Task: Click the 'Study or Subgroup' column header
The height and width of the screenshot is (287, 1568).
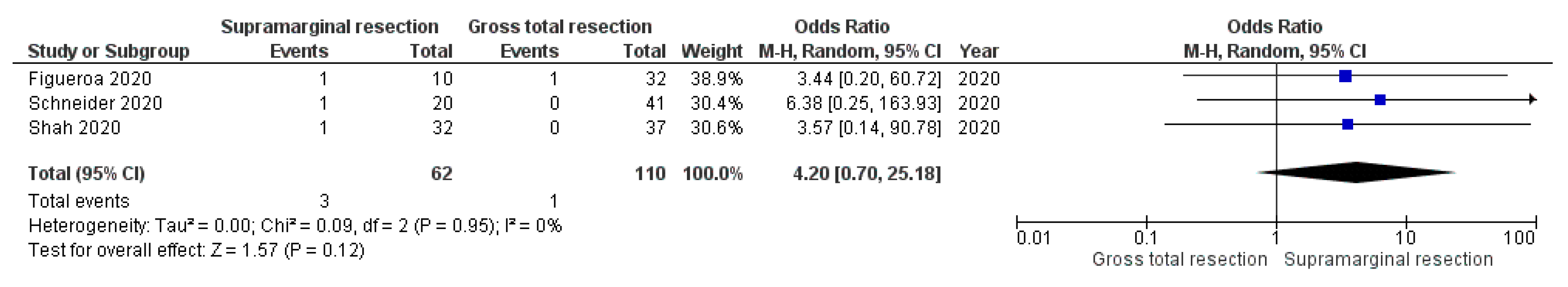Action: tap(108, 51)
